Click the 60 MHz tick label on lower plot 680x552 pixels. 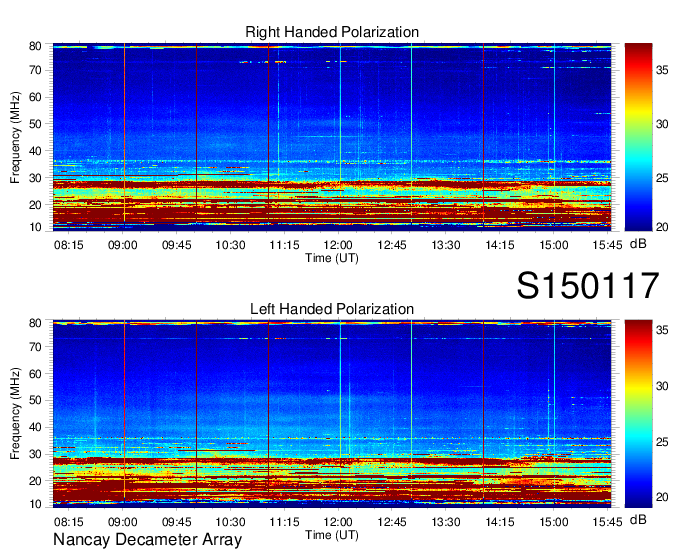click(35, 374)
